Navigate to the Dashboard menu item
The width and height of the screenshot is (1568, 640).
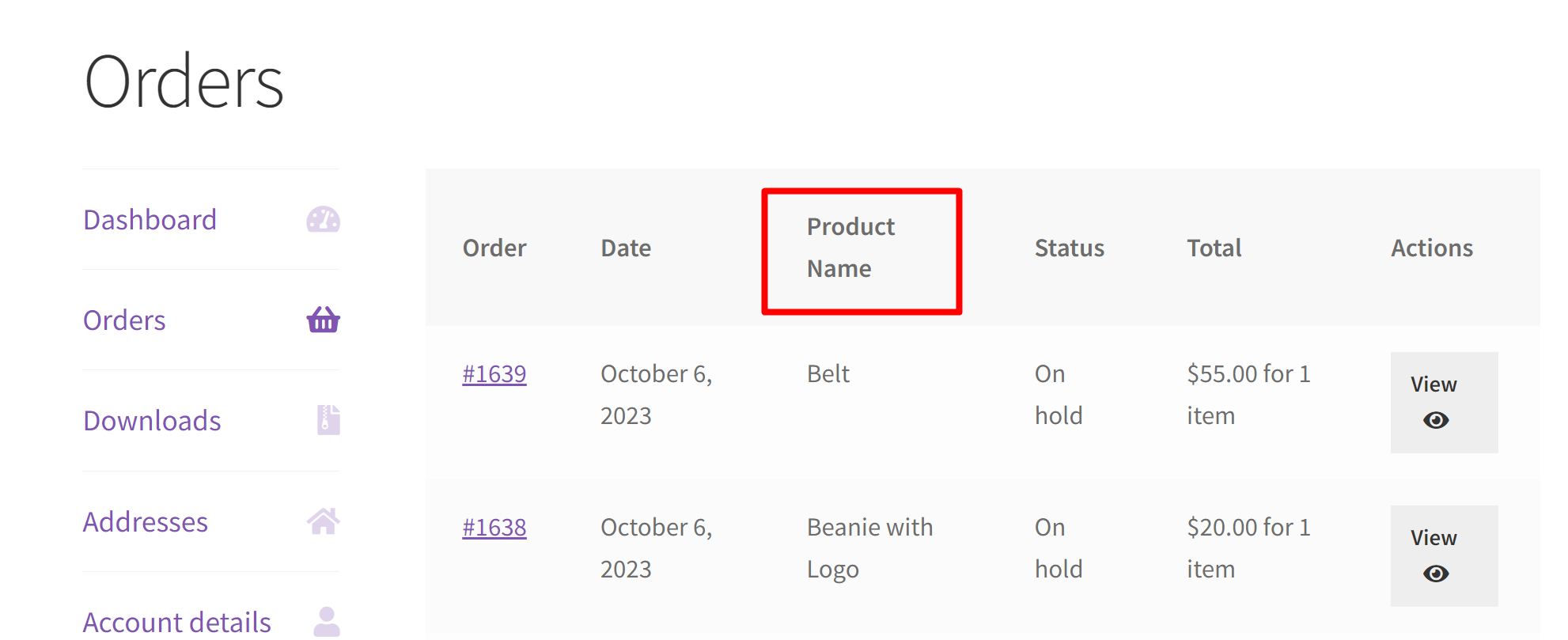150,219
